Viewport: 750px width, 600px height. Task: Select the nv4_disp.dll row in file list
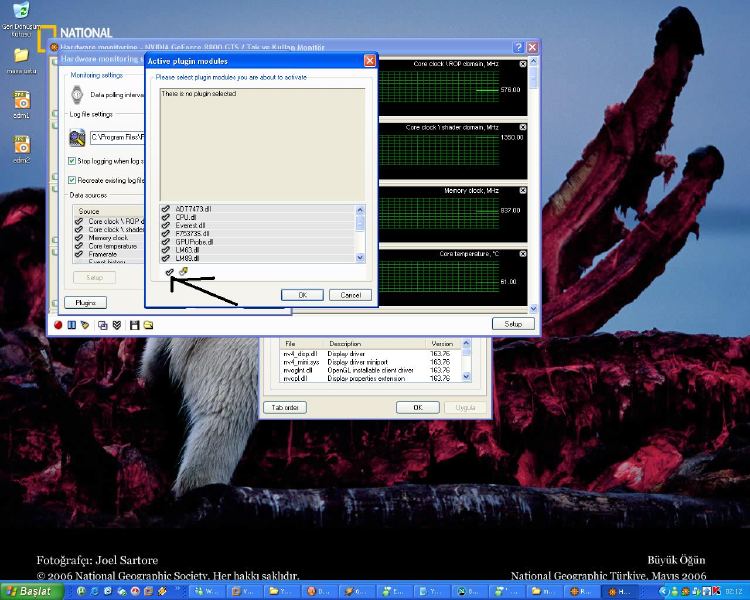coord(371,354)
